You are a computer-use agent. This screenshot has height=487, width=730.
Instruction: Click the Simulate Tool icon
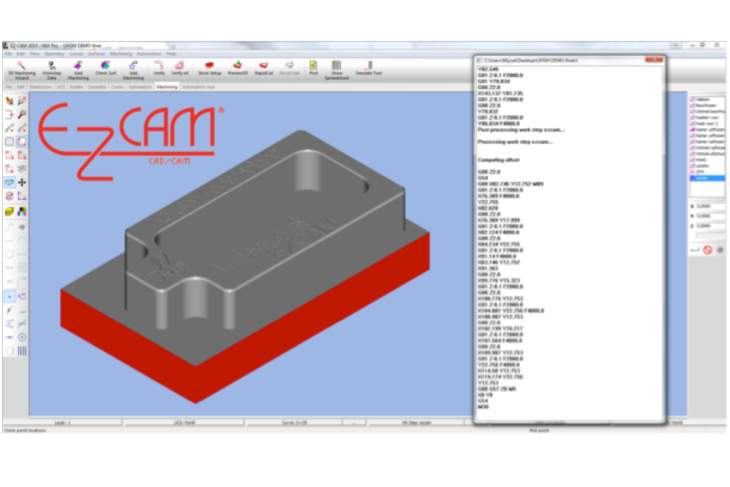click(x=369, y=68)
